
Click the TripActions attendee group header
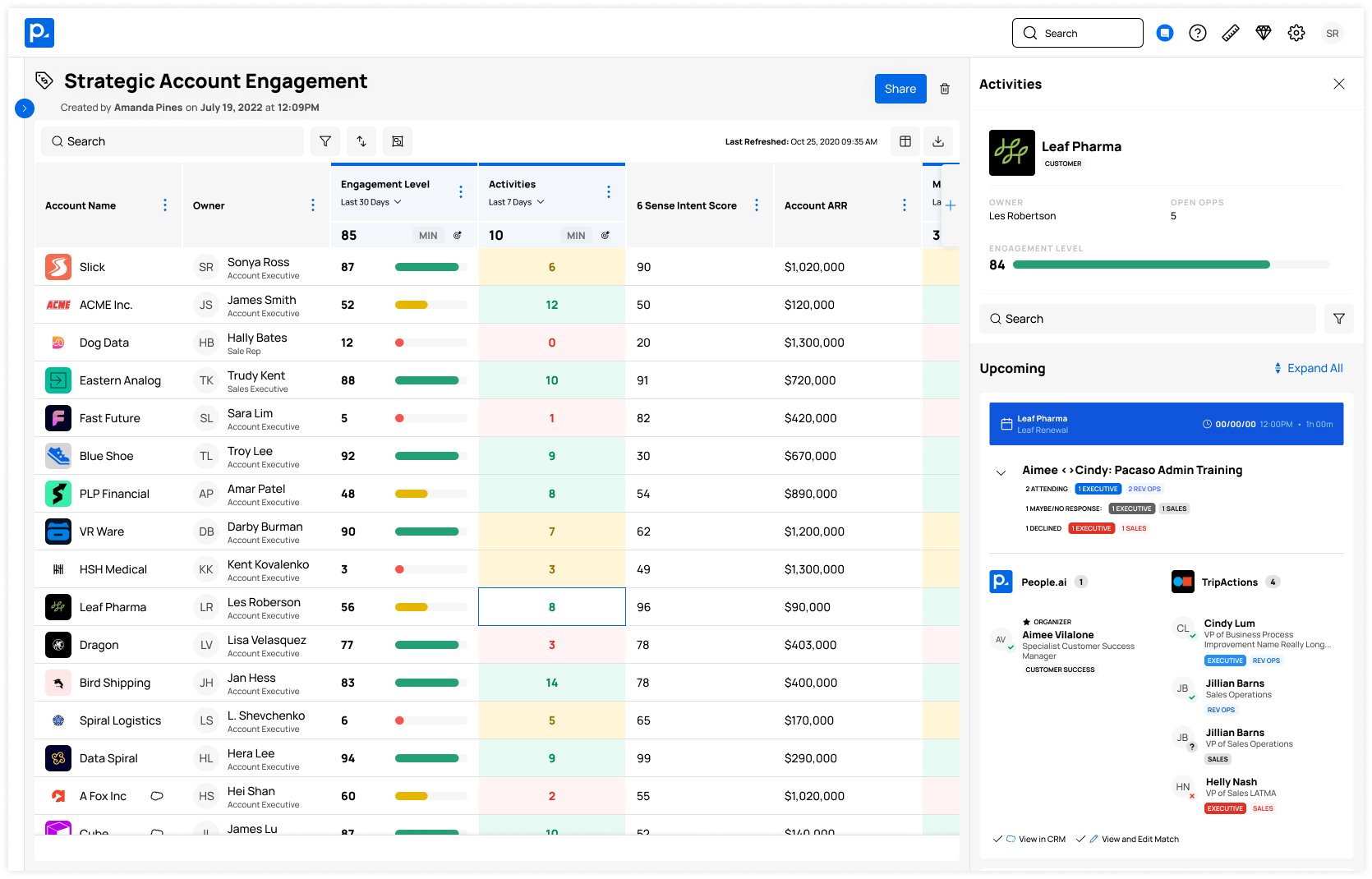[x=1226, y=582]
